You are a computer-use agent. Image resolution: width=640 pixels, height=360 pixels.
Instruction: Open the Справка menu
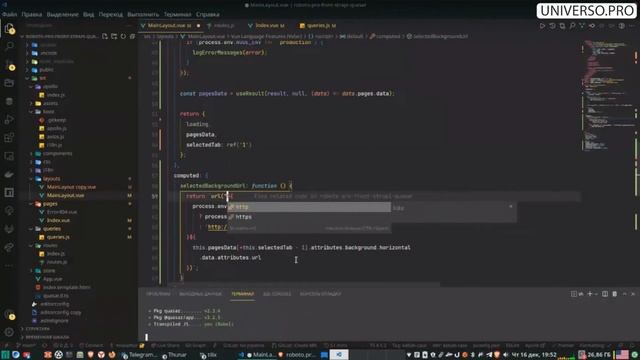point(207,14)
